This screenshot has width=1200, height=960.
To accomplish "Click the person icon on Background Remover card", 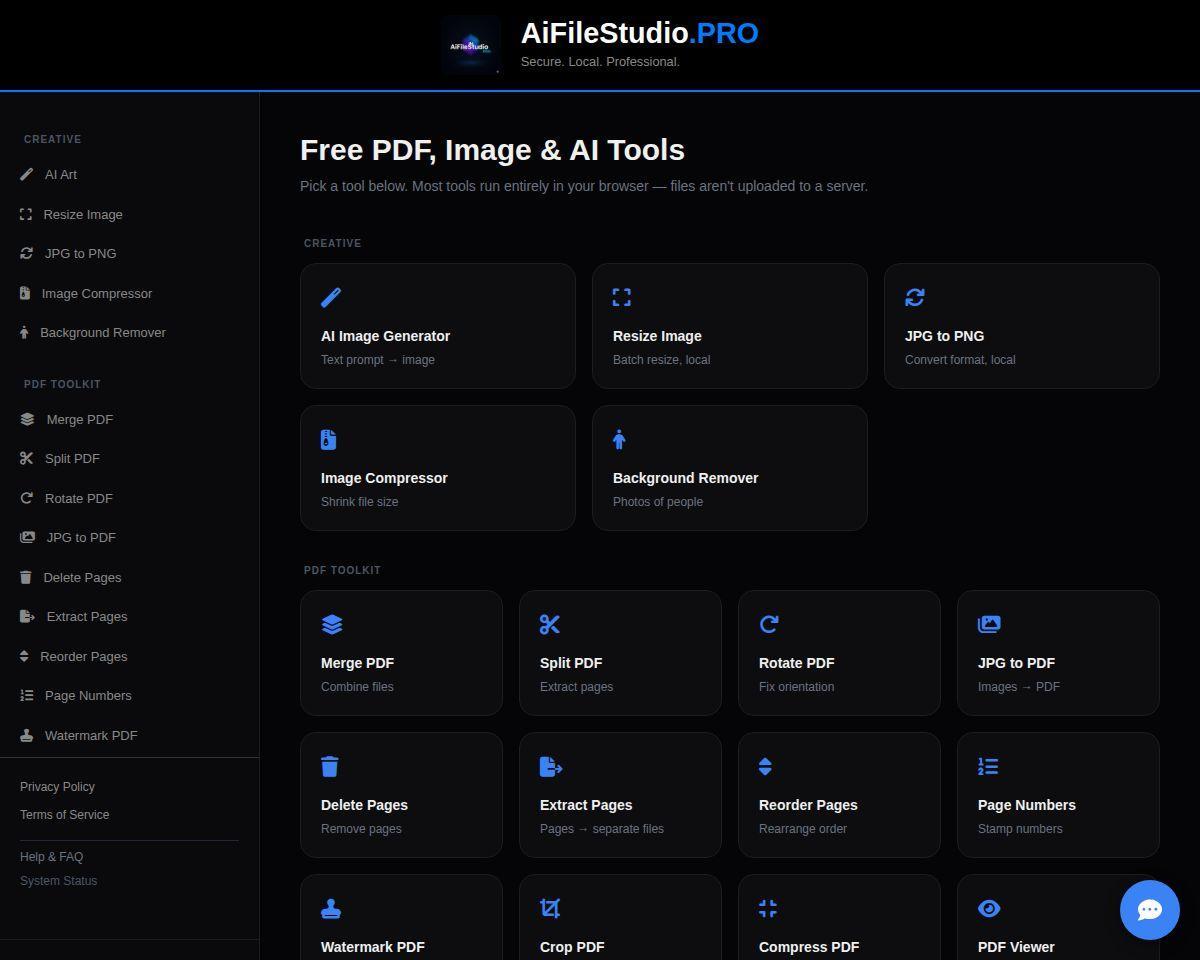I will 620,439.
